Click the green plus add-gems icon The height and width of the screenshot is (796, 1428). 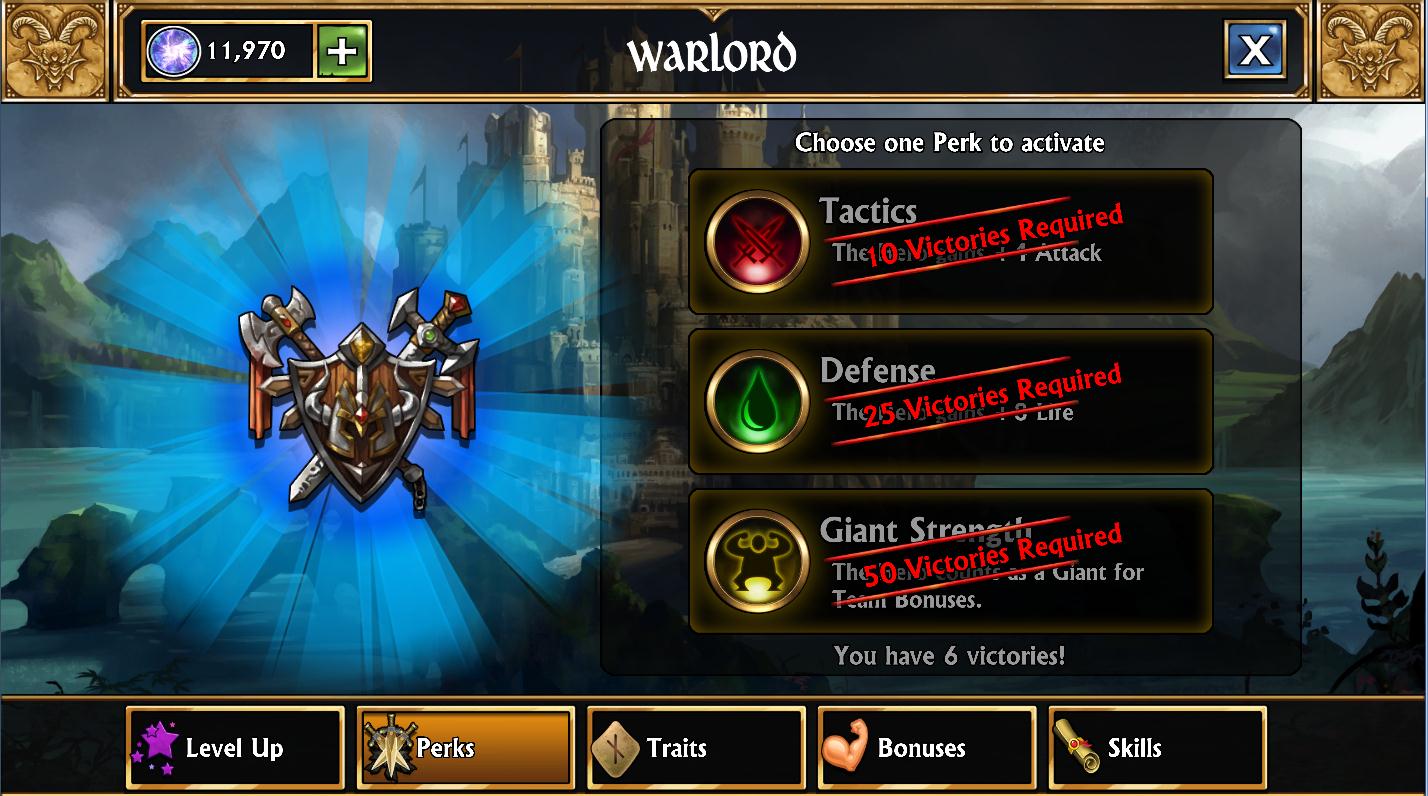tap(343, 51)
